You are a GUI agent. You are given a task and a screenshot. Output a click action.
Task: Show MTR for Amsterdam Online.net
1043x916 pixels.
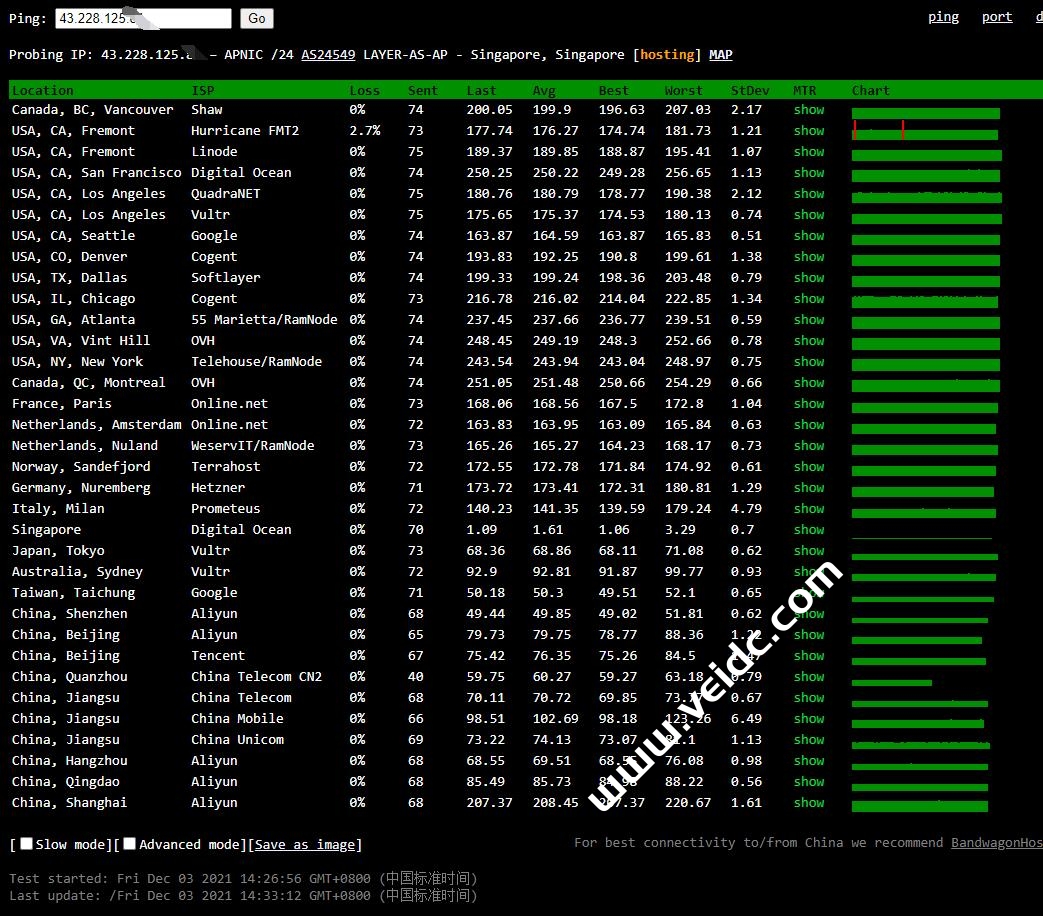809,424
